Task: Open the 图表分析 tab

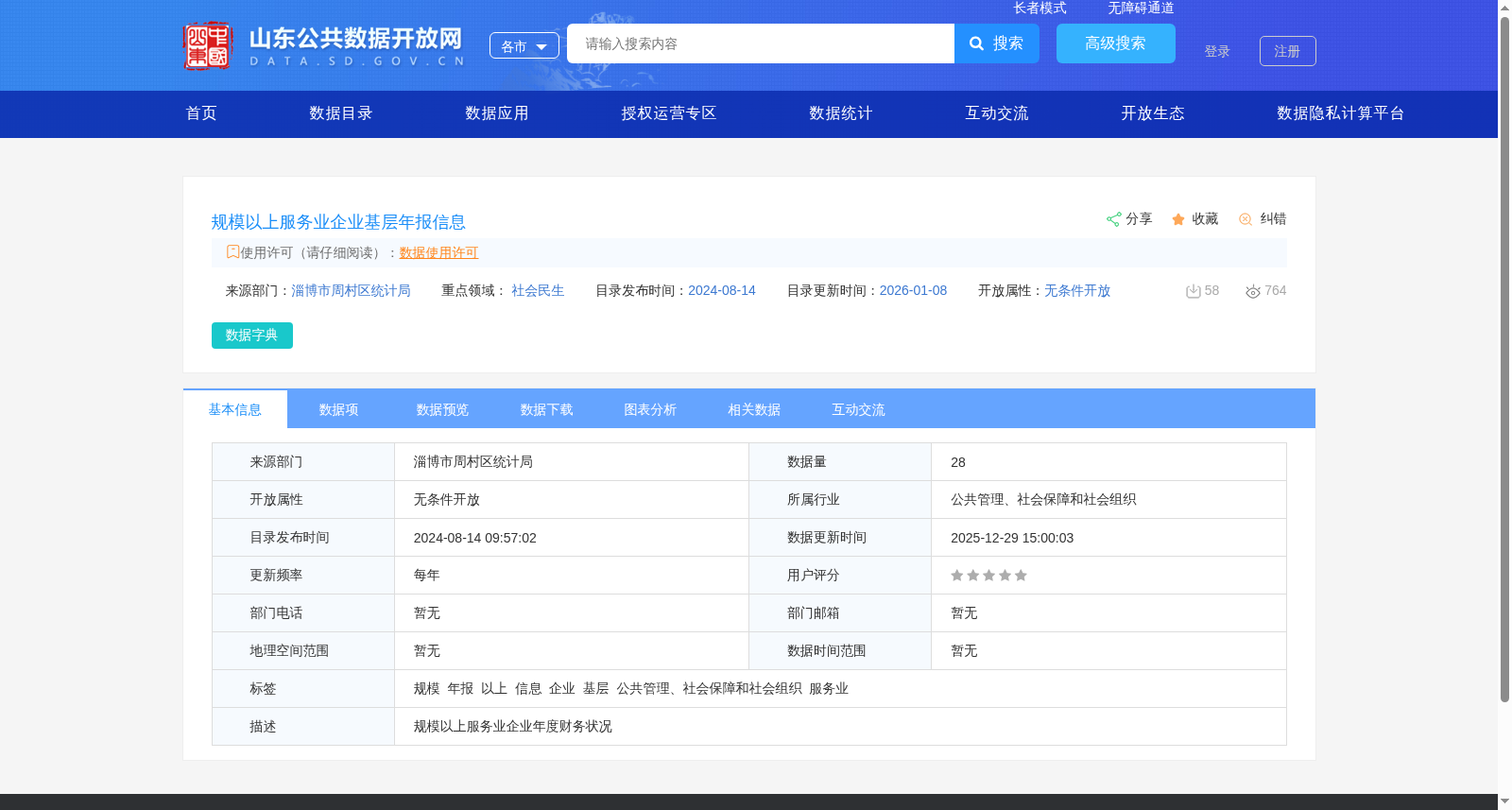Action: 650,409
